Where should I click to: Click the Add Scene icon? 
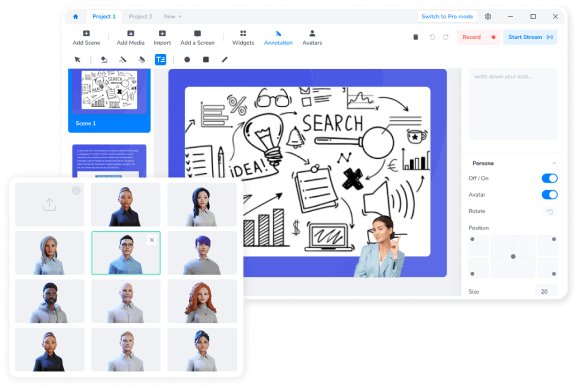[86, 33]
